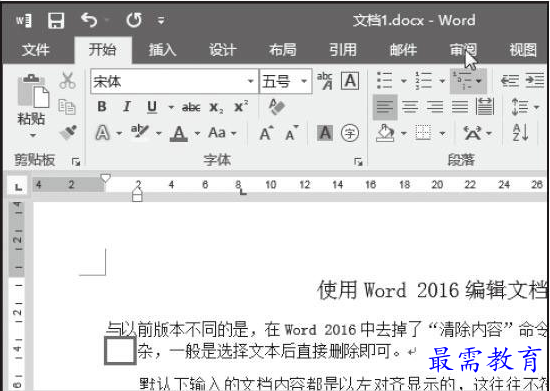Toggle subscript formatting
550x391 pixels.
click(x=216, y=107)
